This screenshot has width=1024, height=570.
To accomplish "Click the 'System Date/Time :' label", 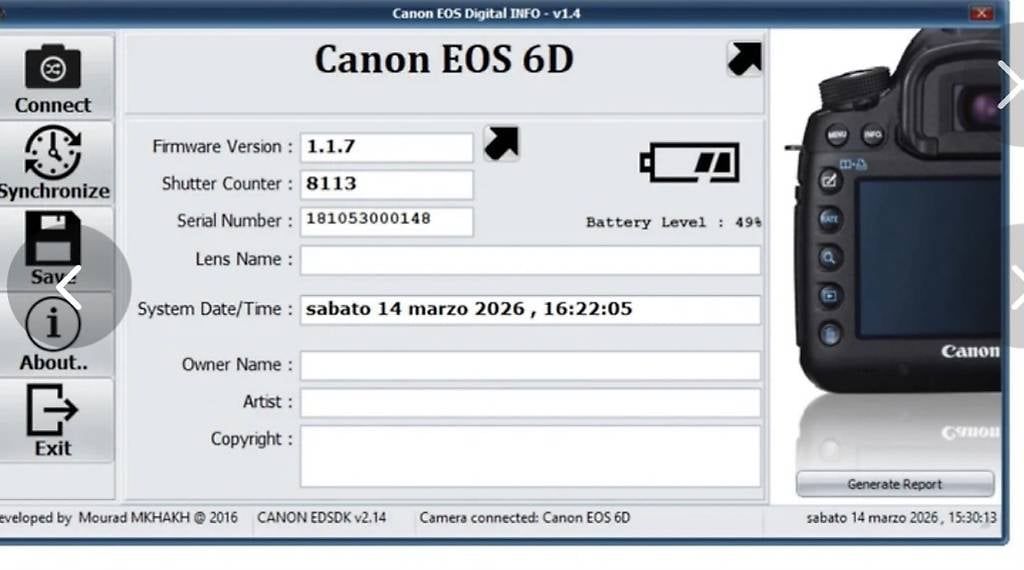I will [x=215, y=309].
